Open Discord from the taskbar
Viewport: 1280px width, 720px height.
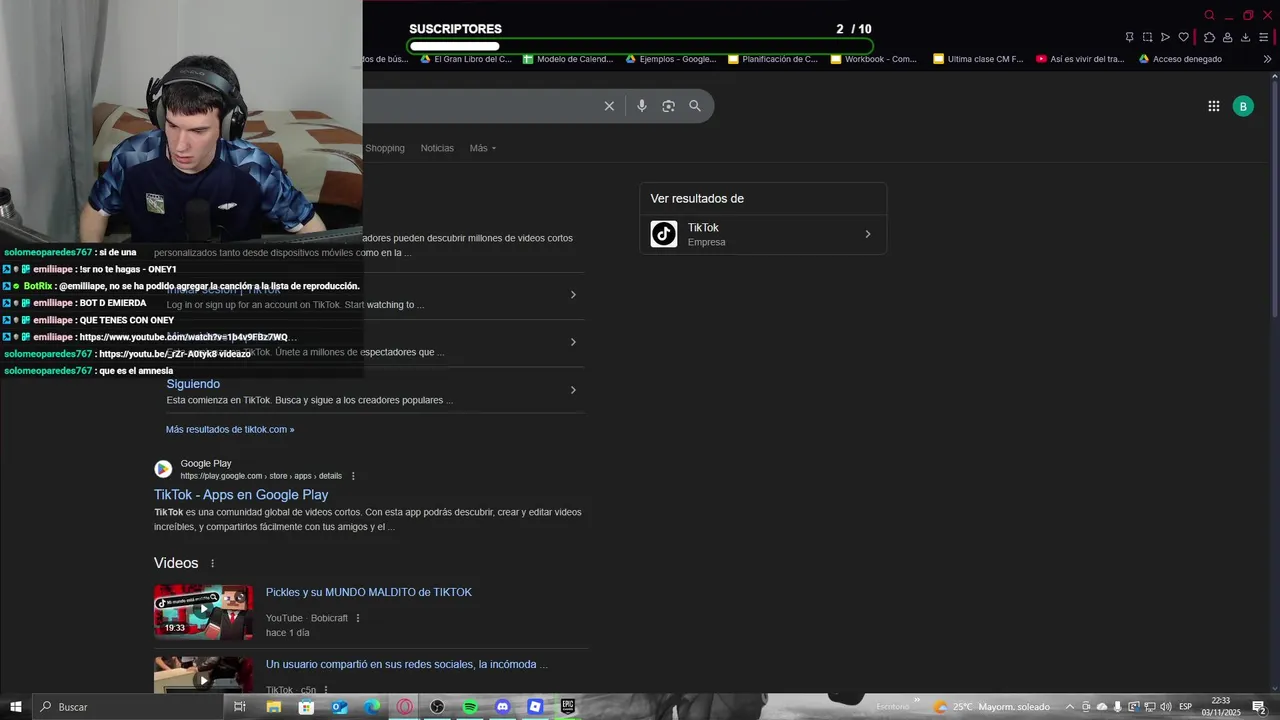pyautogui.click(x=503, y=707)
